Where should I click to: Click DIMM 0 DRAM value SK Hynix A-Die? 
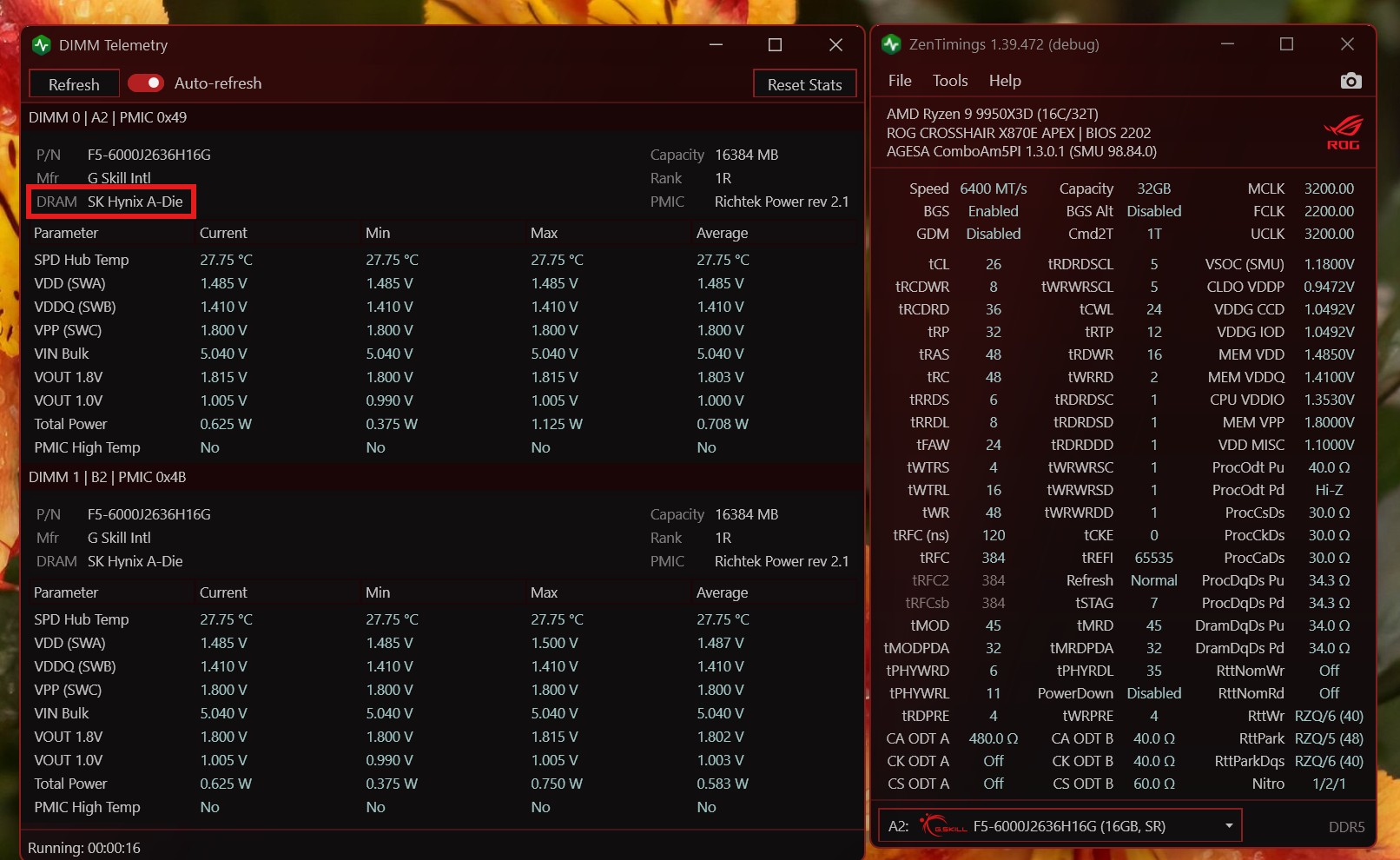point(135,202)
